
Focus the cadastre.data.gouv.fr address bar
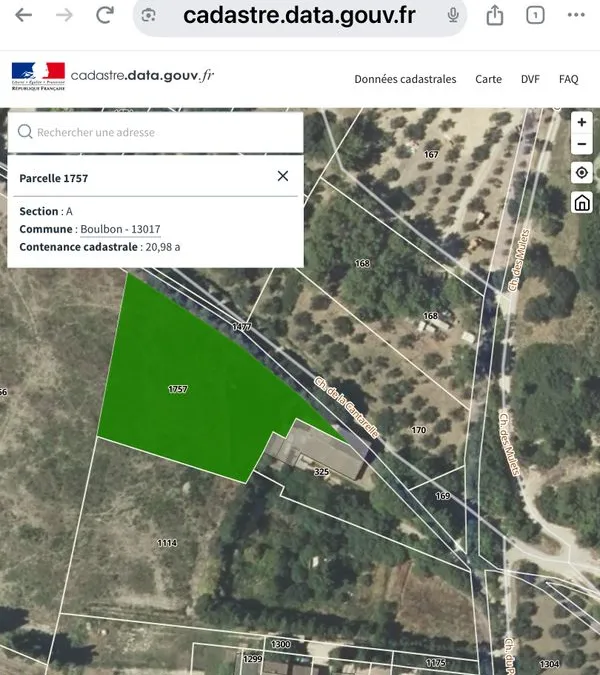(x=300, y=15)
